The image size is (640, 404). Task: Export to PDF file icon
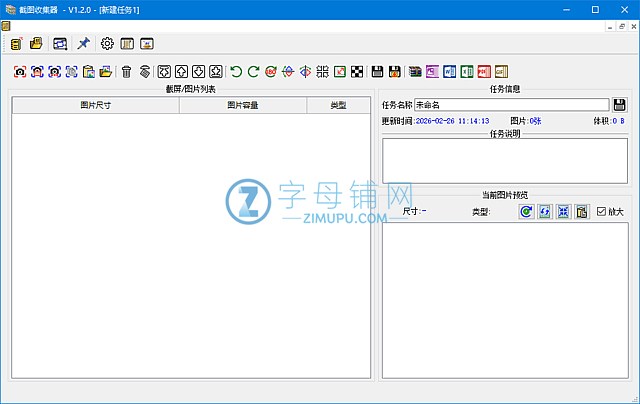[483, 71]
